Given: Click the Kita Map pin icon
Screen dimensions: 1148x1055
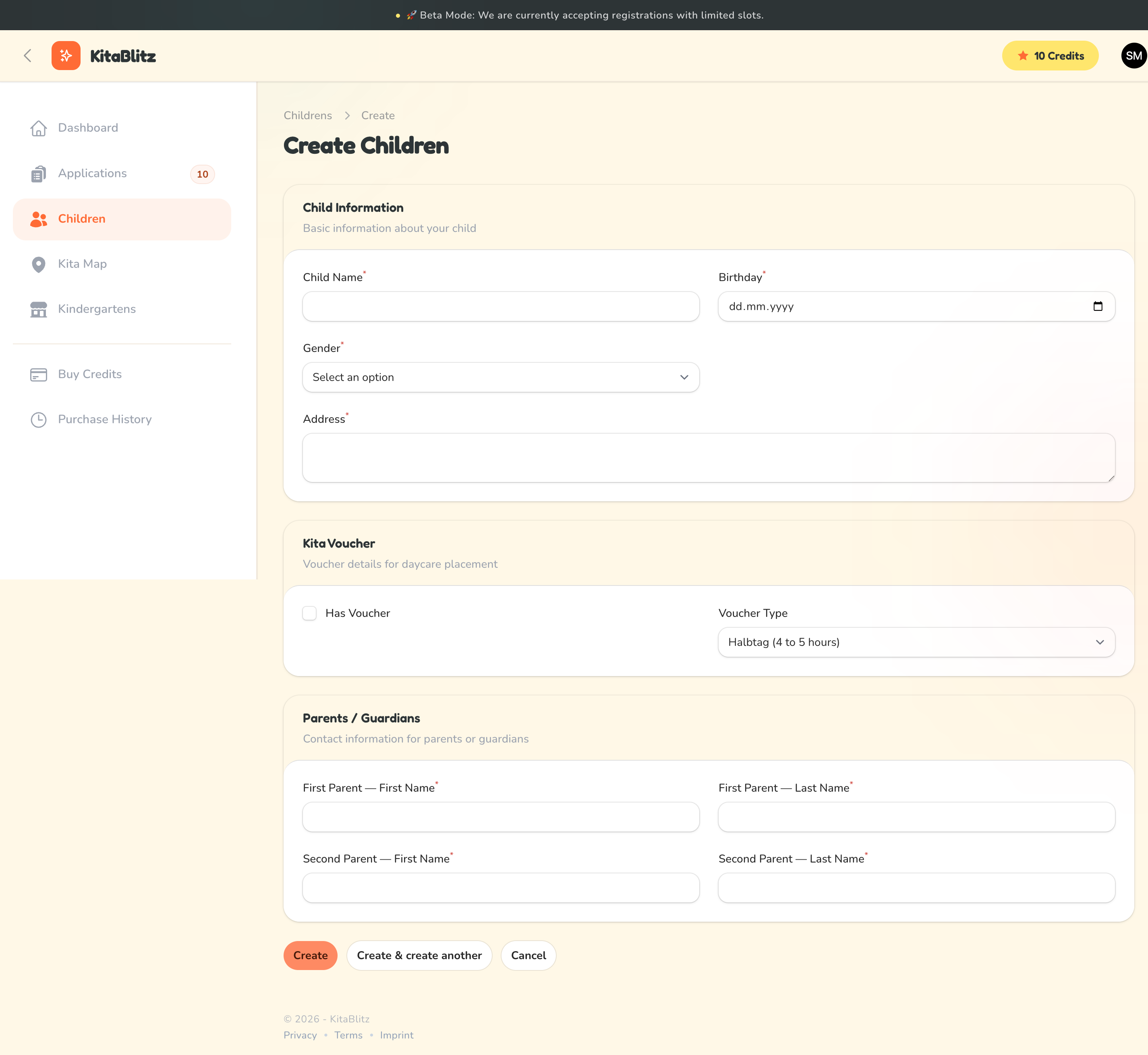Looking at the screenshot, I should [x=38, y=264].
